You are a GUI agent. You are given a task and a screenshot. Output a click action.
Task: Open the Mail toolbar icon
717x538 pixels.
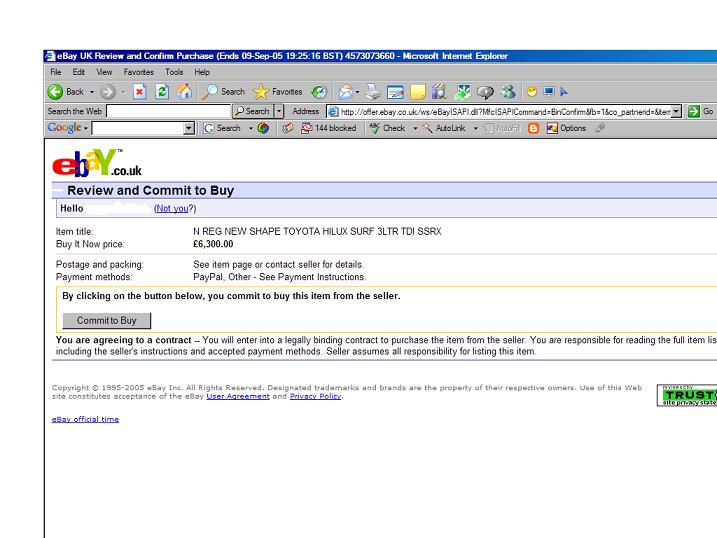click(347, 91)
